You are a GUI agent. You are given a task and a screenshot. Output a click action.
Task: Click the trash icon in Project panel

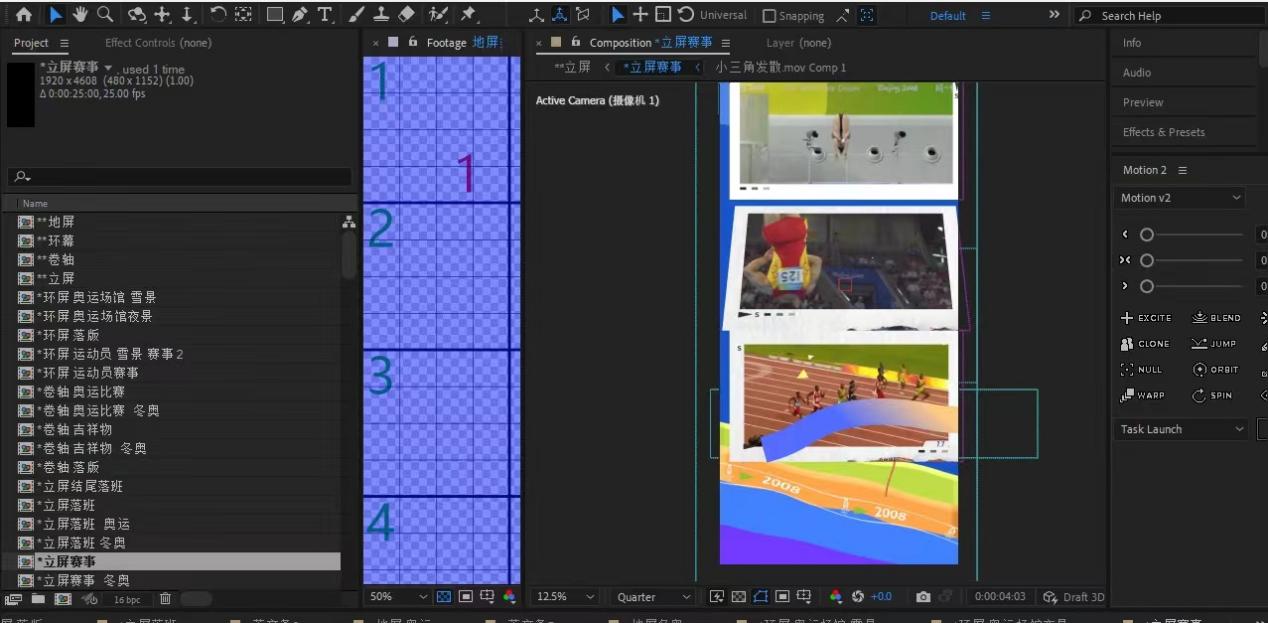[165, 599]
